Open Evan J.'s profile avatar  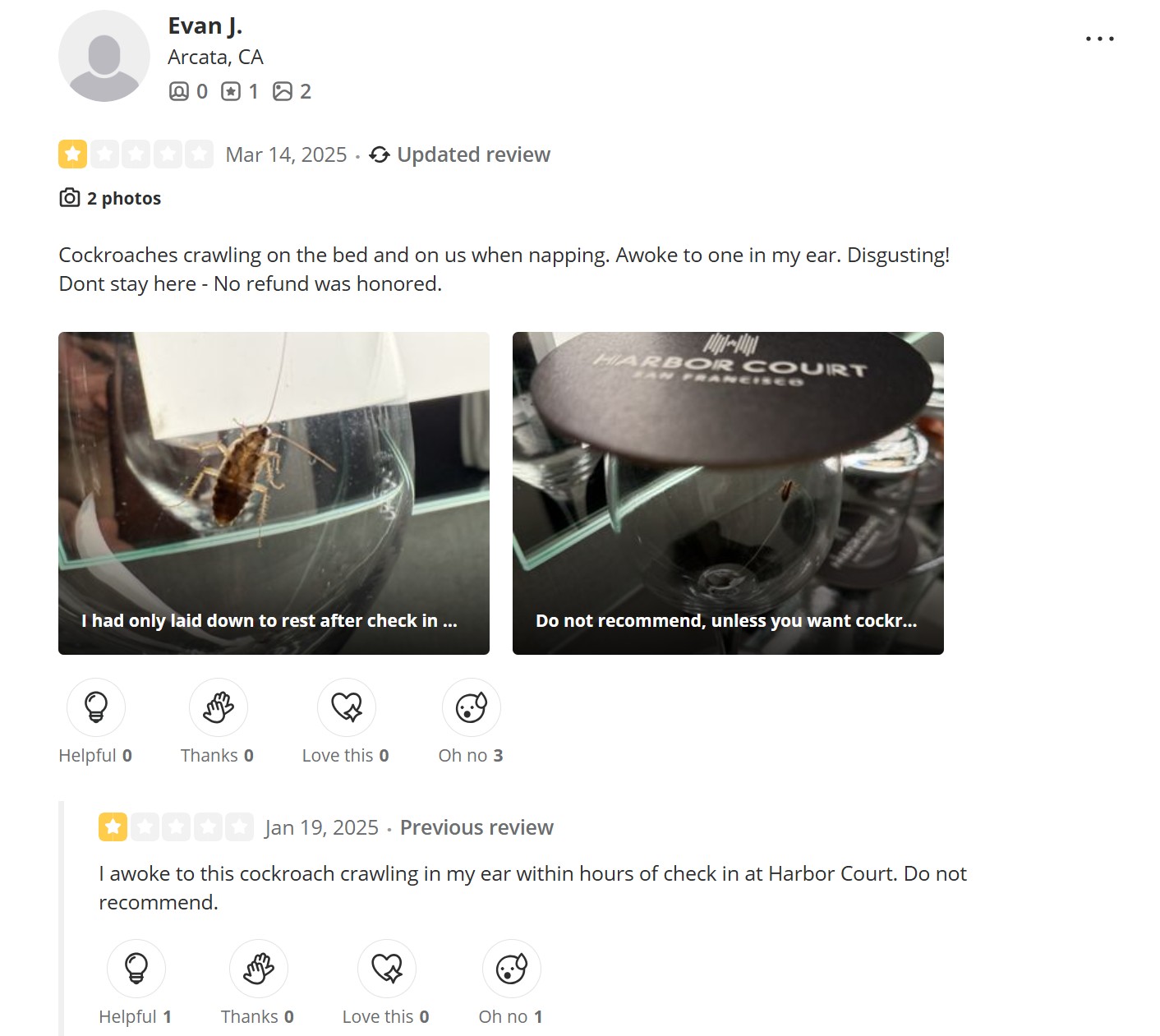[x=104, y=56]
